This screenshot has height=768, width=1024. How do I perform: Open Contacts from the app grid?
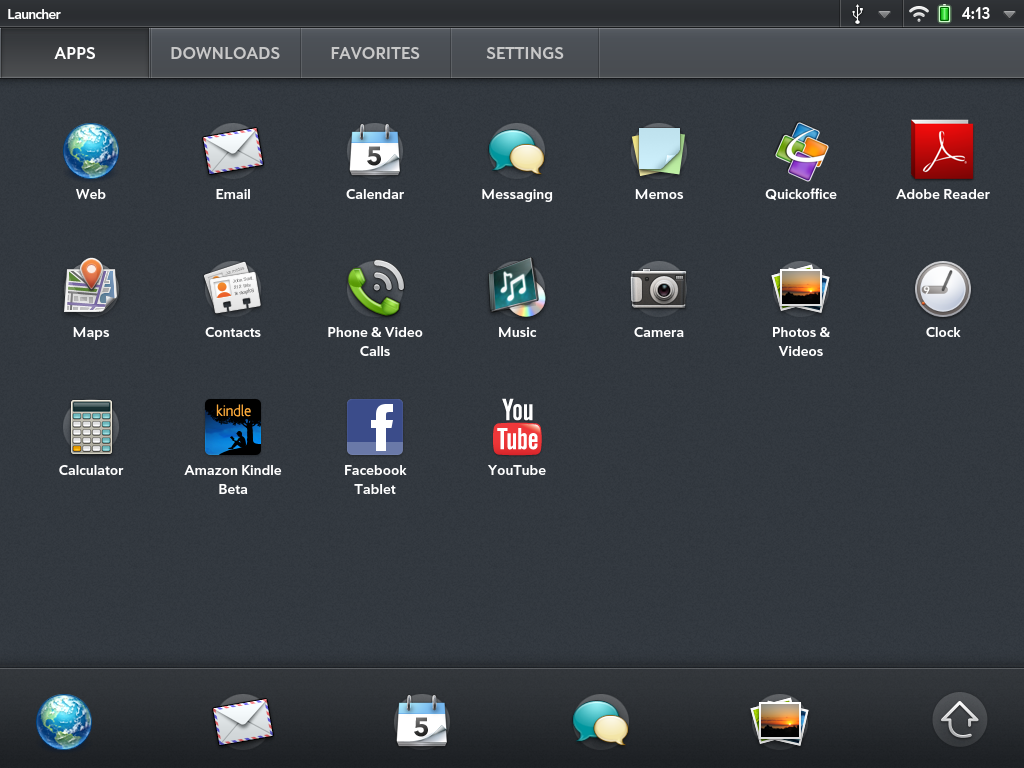pyautogui.click(x=233, y=289)
